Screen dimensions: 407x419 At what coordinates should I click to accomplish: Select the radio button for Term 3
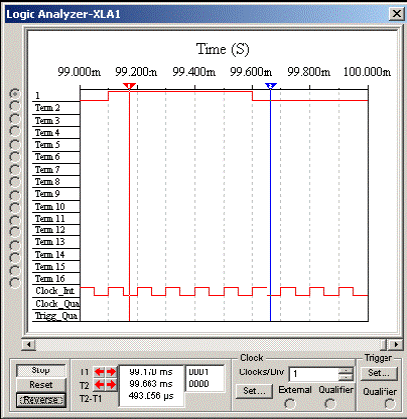click(x=15, y=119)
